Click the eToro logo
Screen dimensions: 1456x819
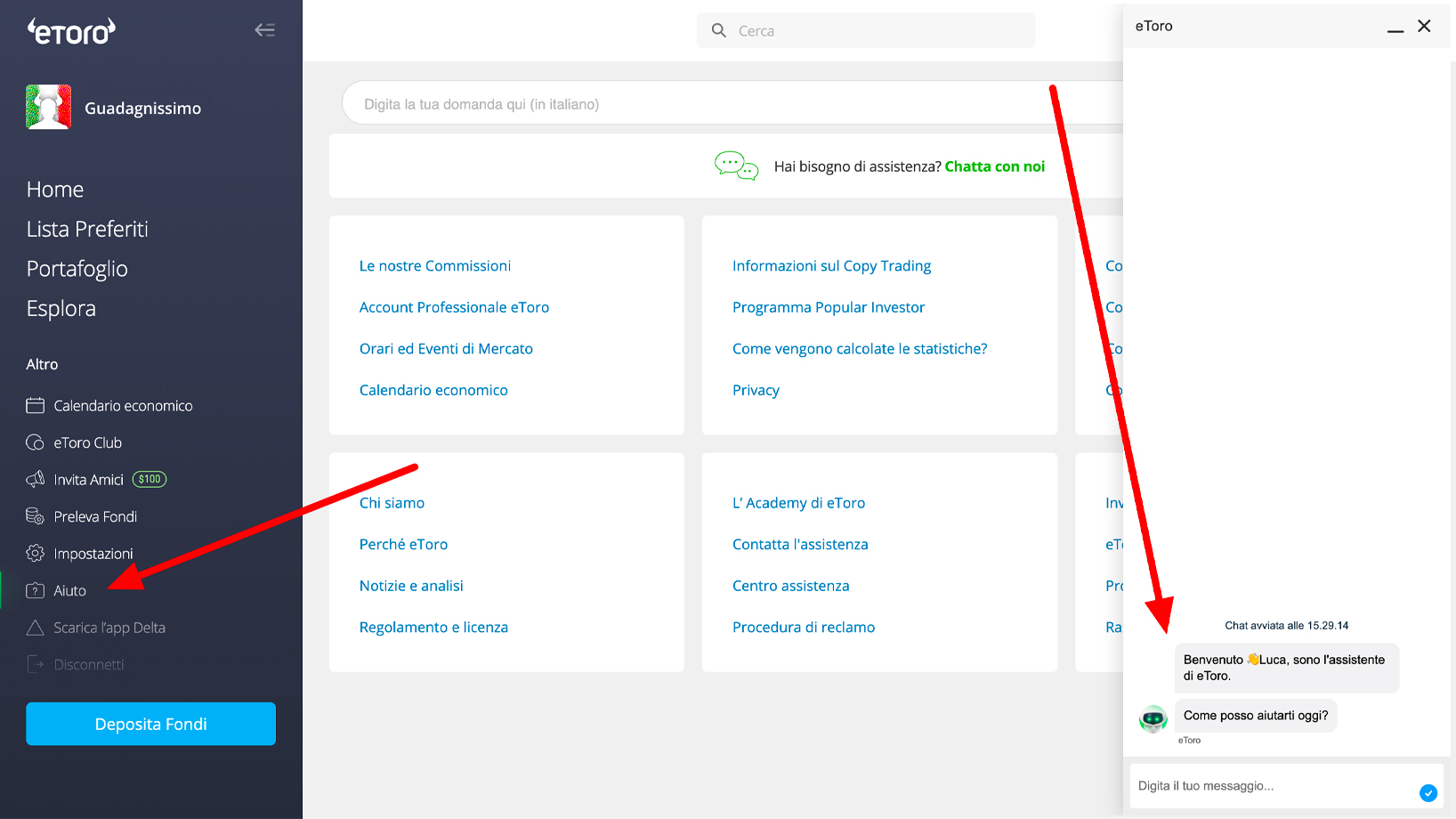(71, 31)
